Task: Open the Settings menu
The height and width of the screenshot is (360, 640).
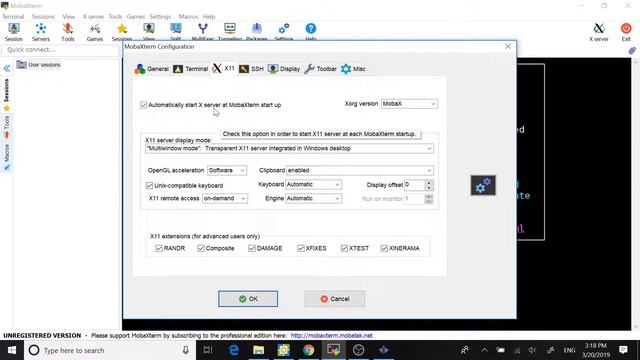Action: (160, 17)
